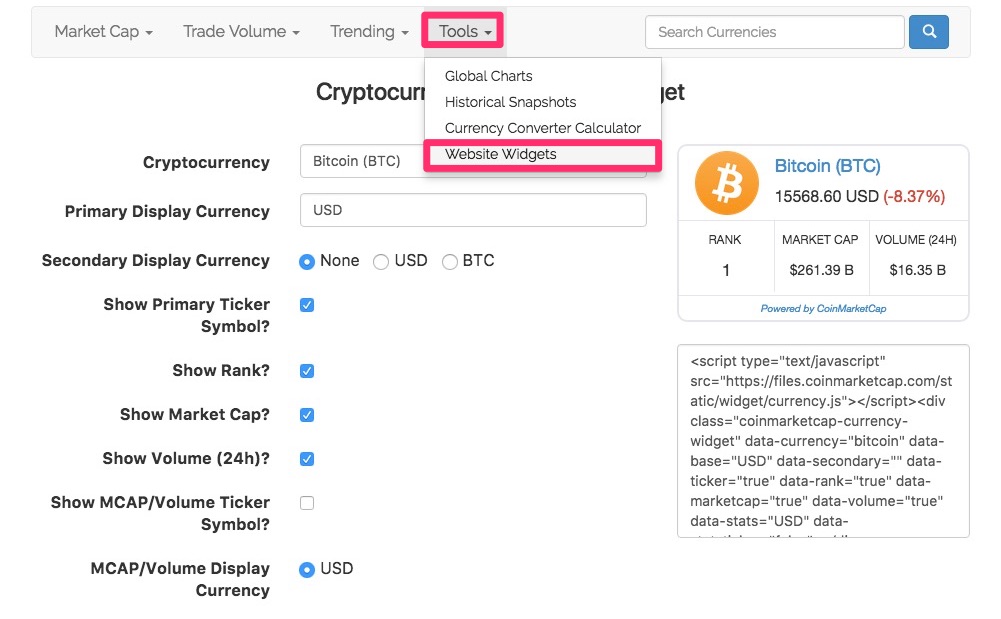Choose Global Charts from Tools menu
Image resolution: width=1001 pixels, height=619 pixels.
(488, 76)
